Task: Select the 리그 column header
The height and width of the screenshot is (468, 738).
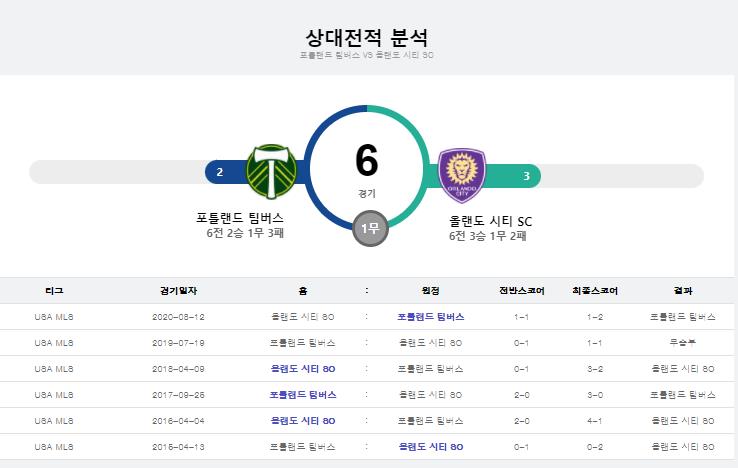Action: tap(54, 290)
